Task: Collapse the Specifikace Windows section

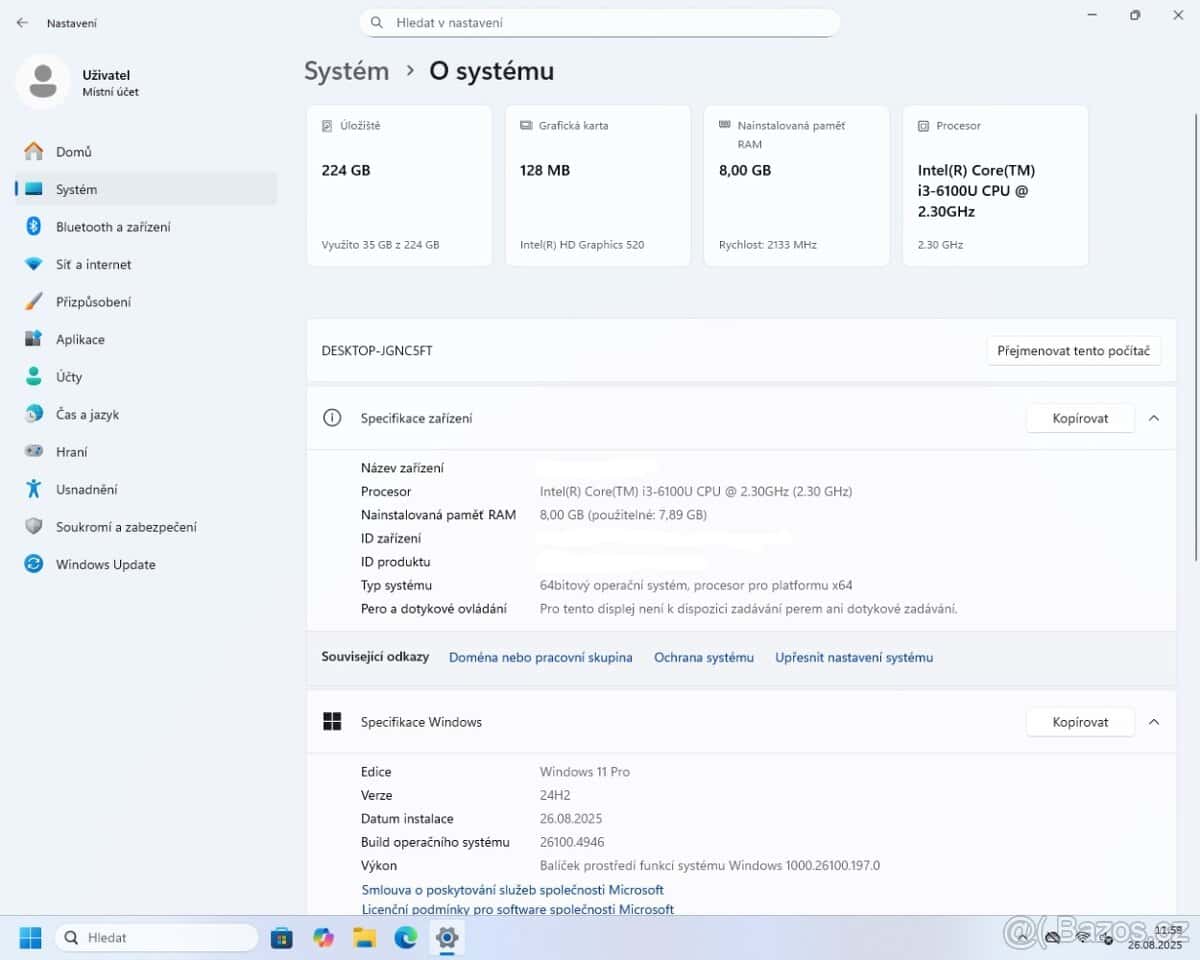Action: coord(1154,722)
